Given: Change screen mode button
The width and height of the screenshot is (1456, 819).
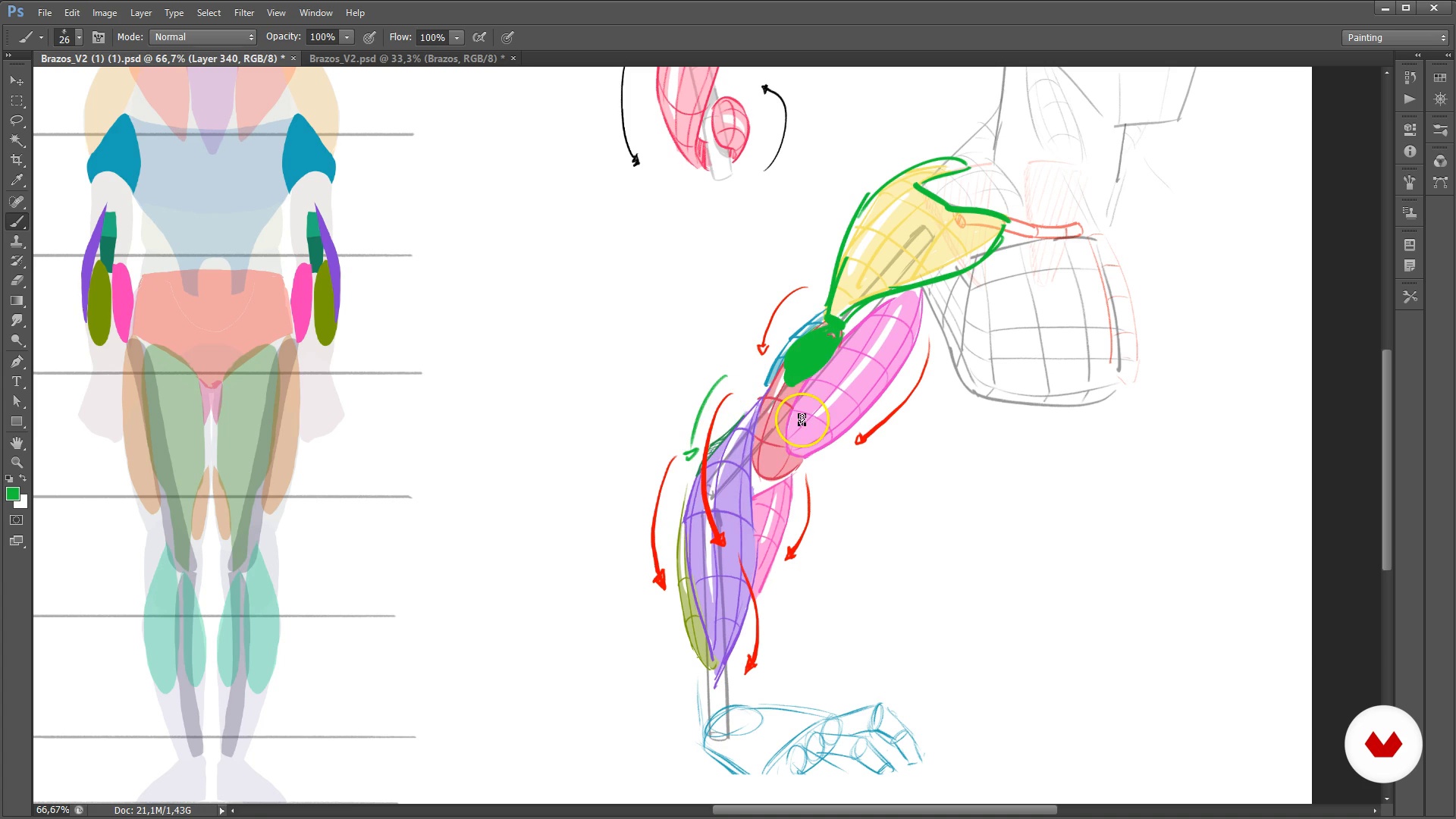Looking at the screenshot, I should click(x=17, y=541).
